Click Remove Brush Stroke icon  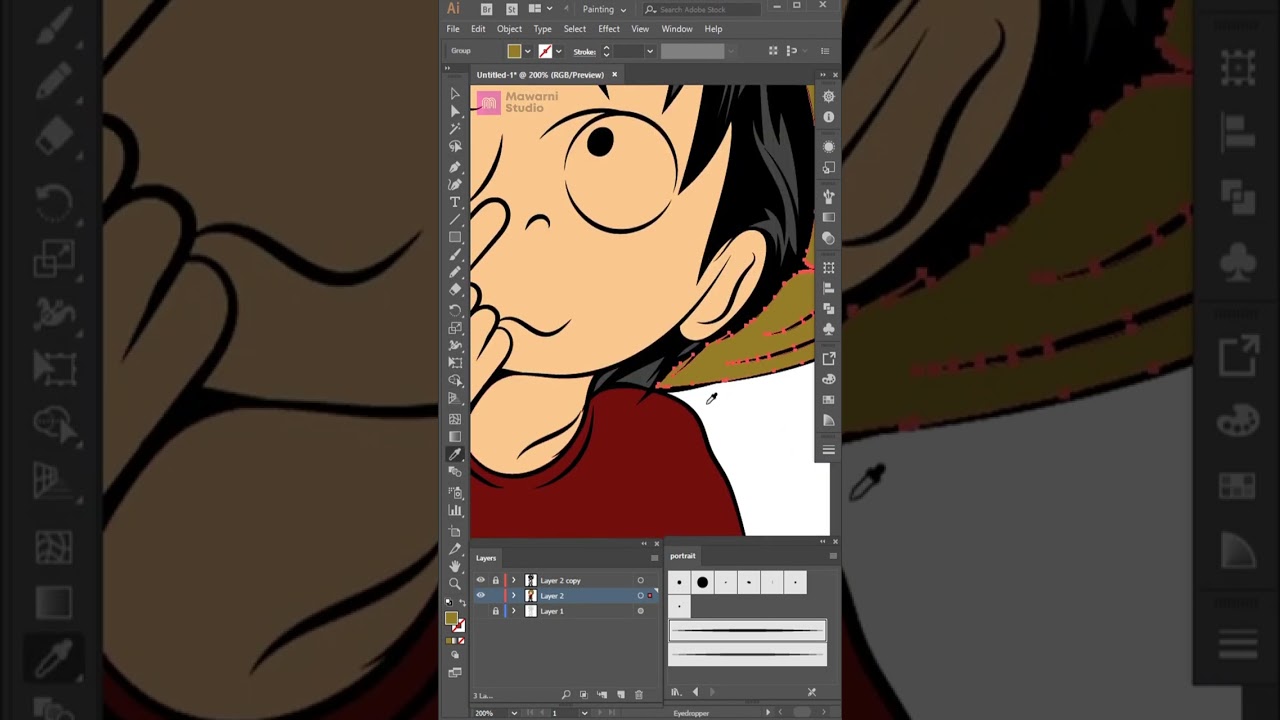coord(811,692)
